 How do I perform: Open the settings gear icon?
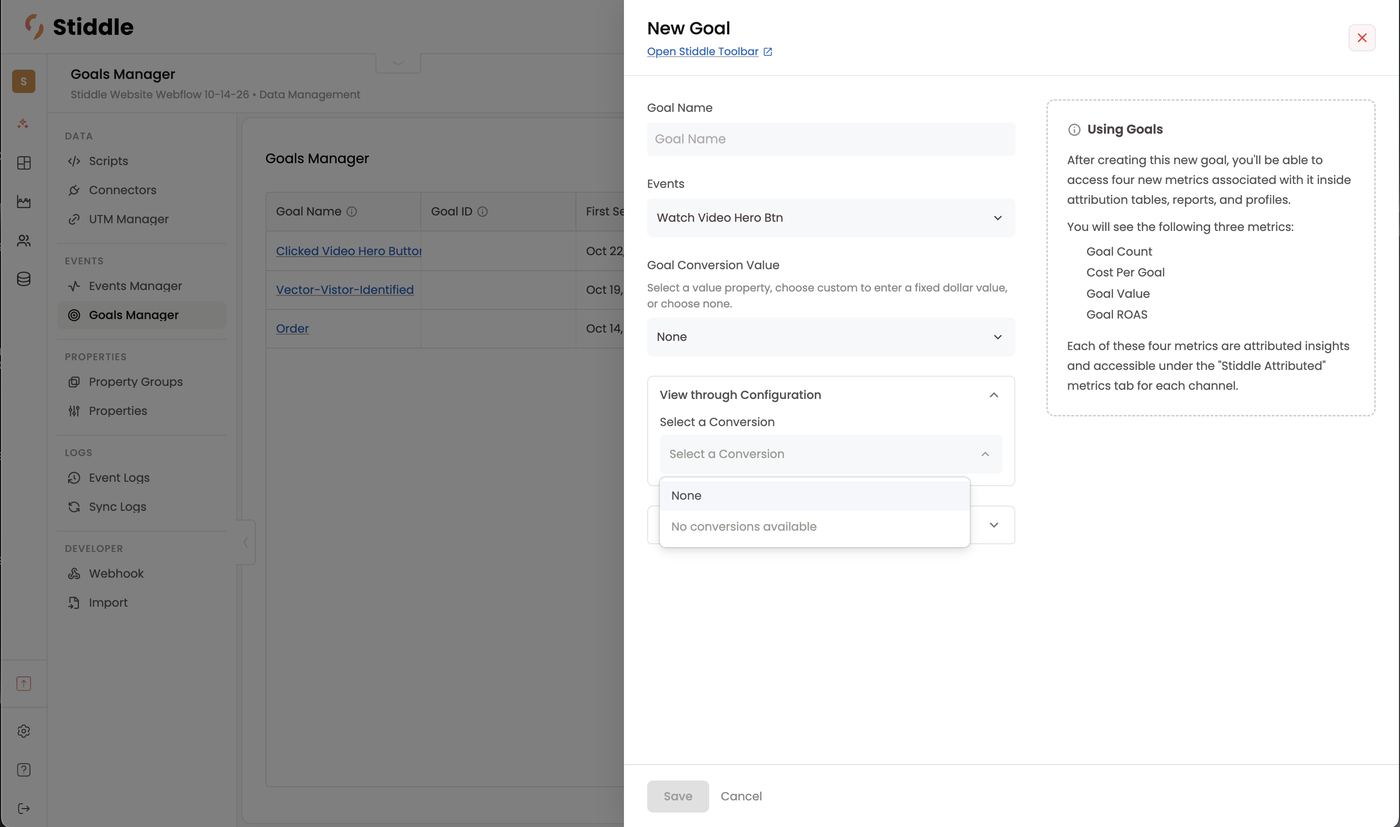pos(24,731)
